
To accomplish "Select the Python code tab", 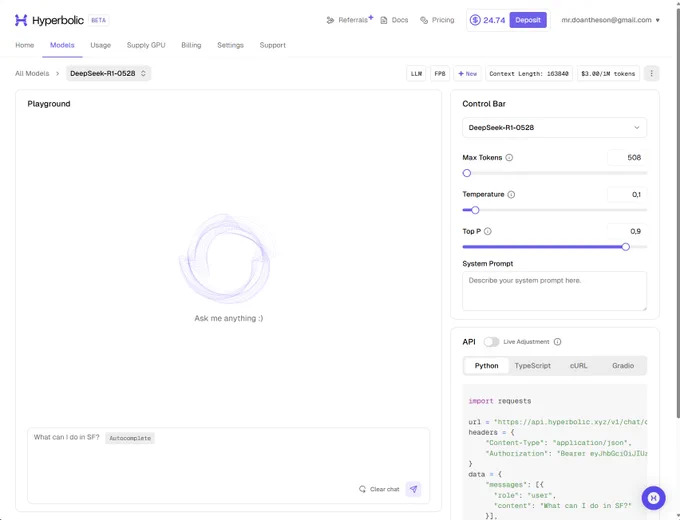I will coord(486,366).
